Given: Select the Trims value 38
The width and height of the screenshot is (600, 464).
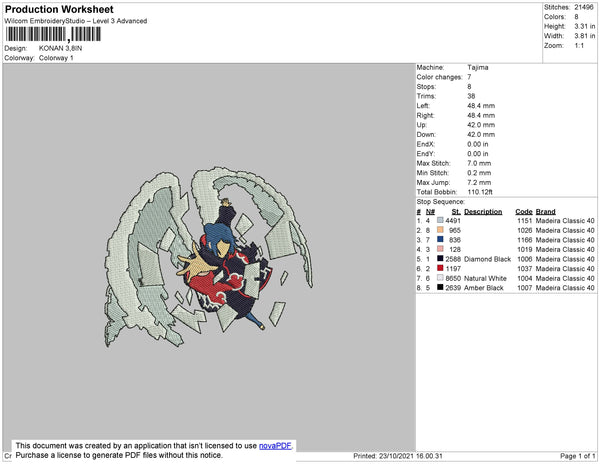Looking at the screenshot, I should [x=471, y=96].
